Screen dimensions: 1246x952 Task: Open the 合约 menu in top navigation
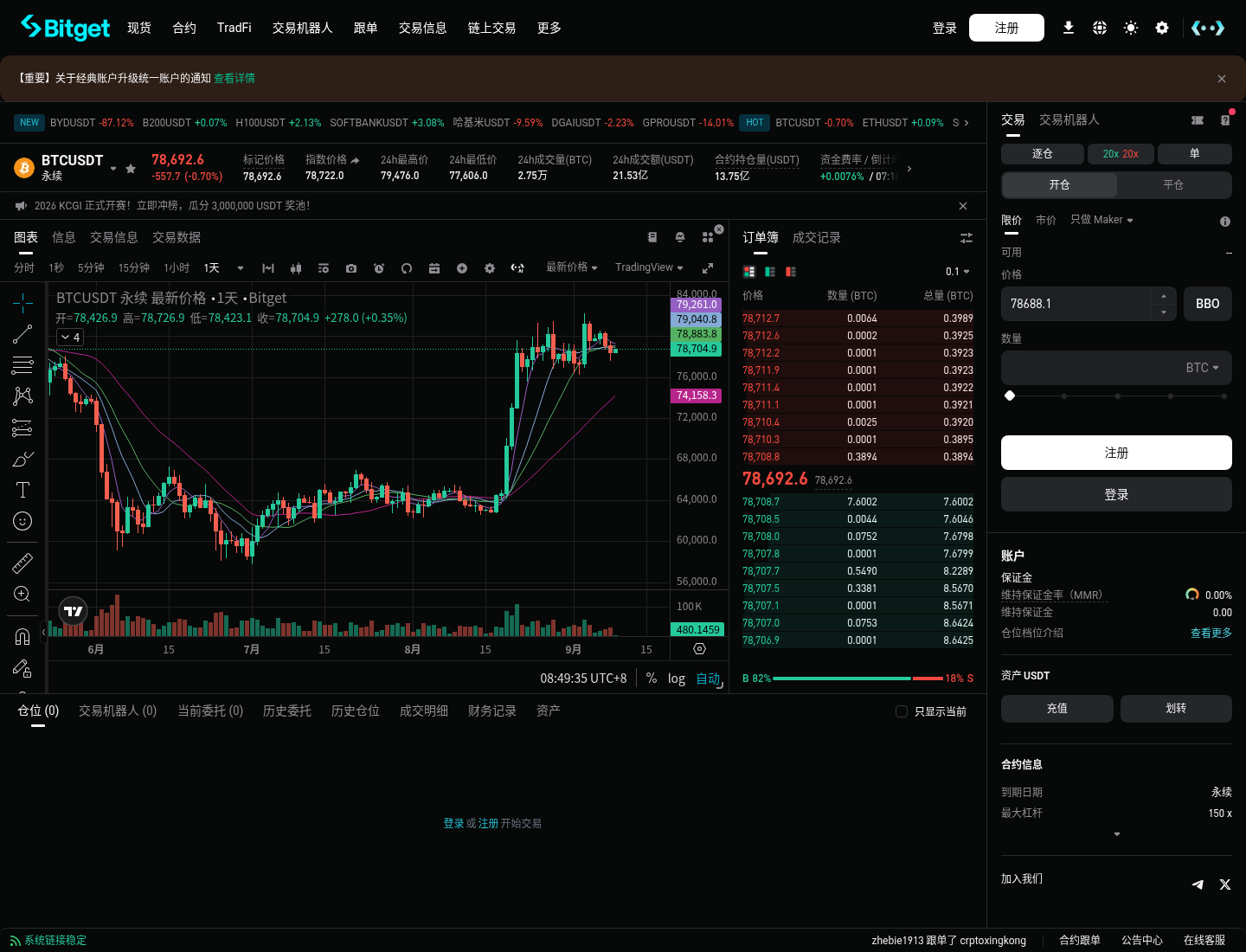[184, 28]
